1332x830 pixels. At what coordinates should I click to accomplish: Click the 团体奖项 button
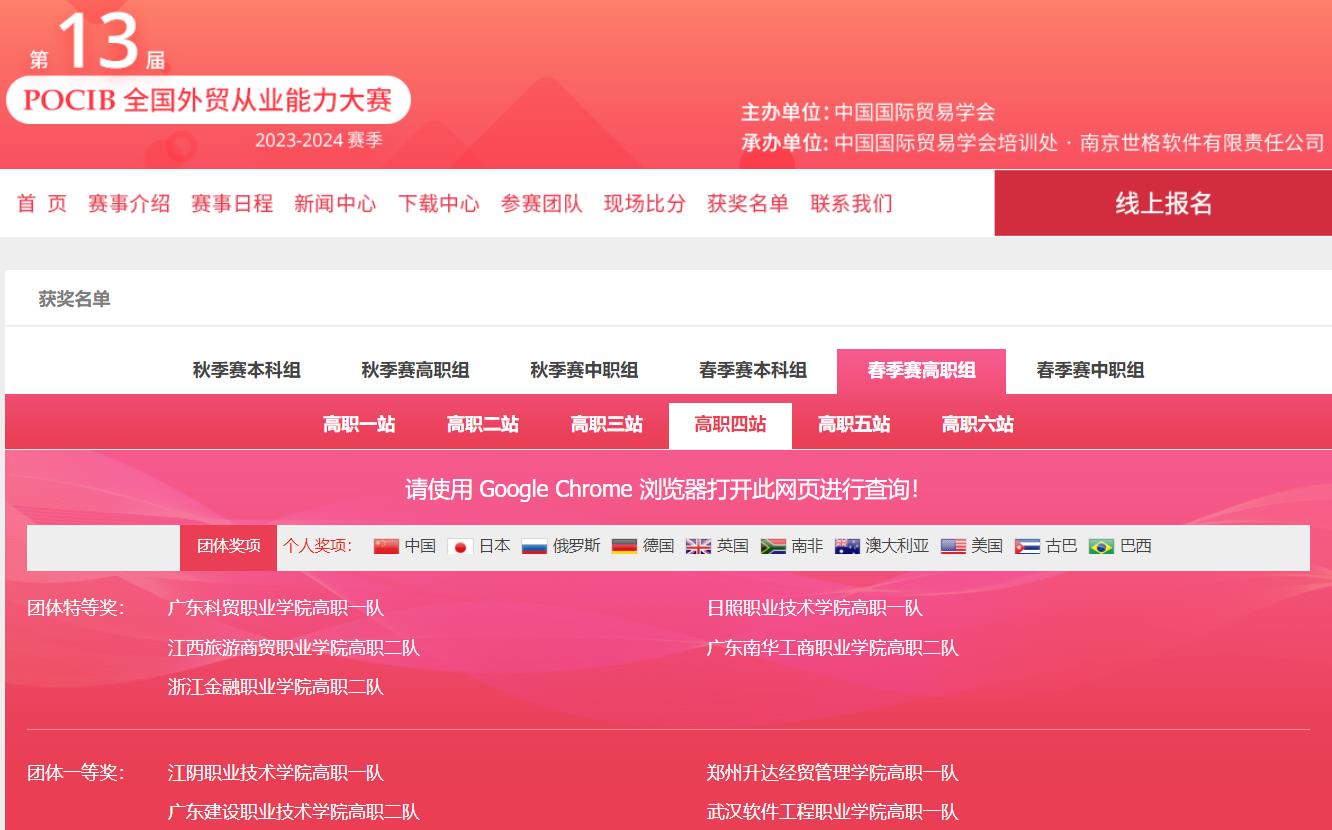(228, 546)
